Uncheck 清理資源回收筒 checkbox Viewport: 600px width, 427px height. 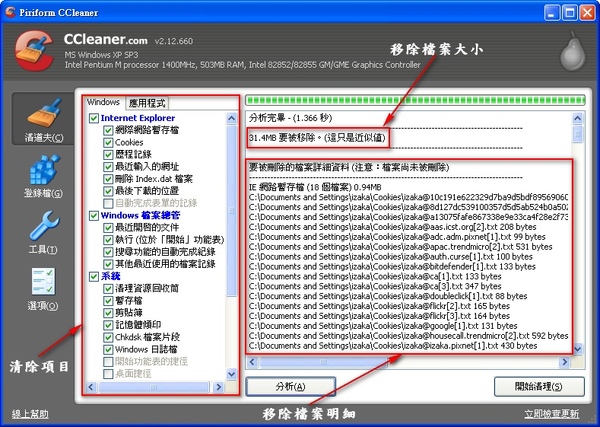pos(108,288)
